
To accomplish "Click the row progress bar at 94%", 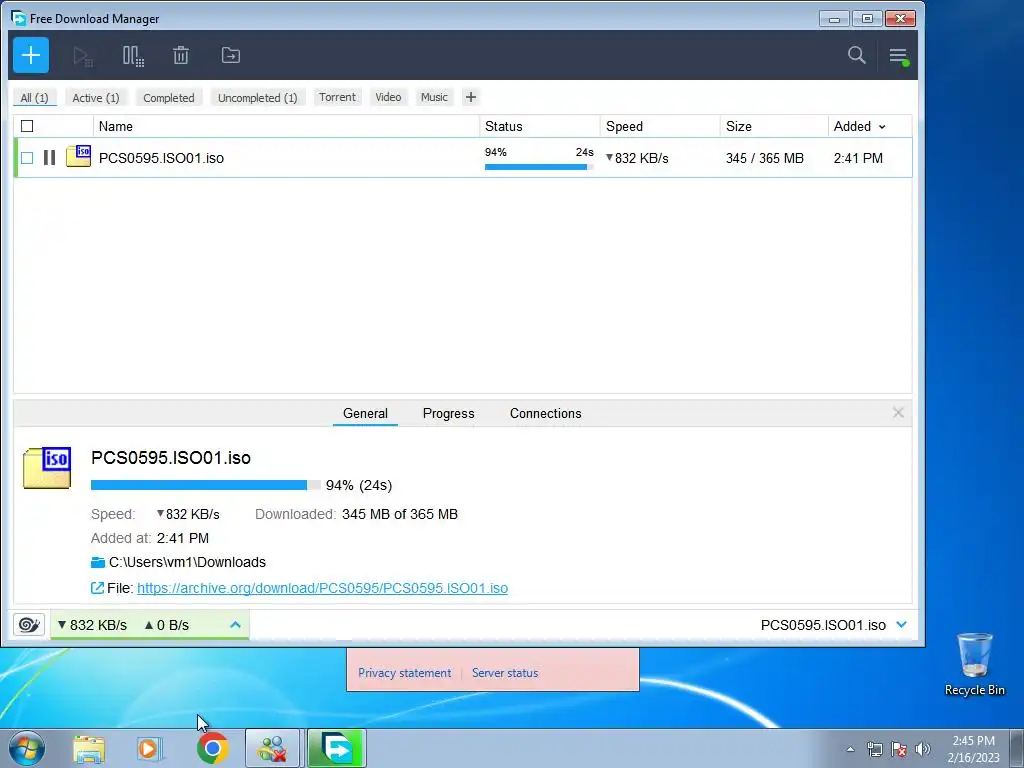I will (539, 167).
